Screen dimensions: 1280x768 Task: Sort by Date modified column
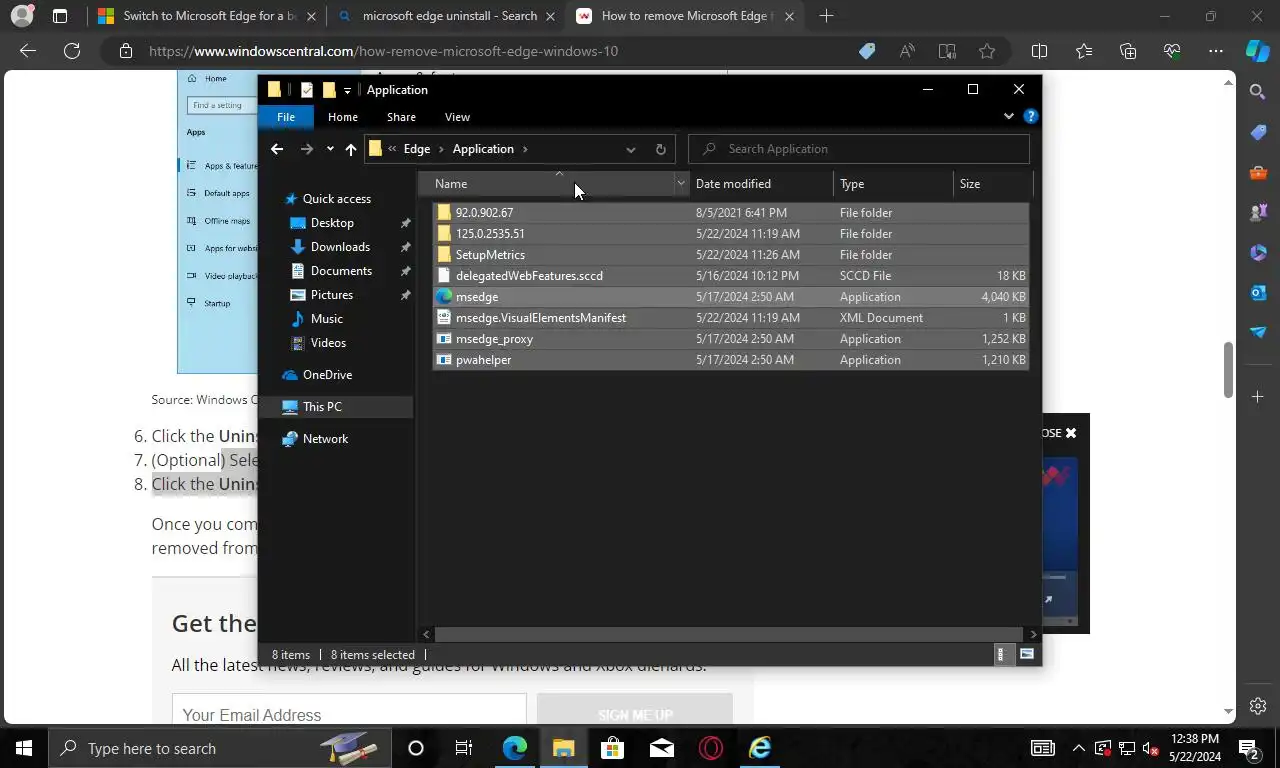pyautogui.click(x=760, y=184)
